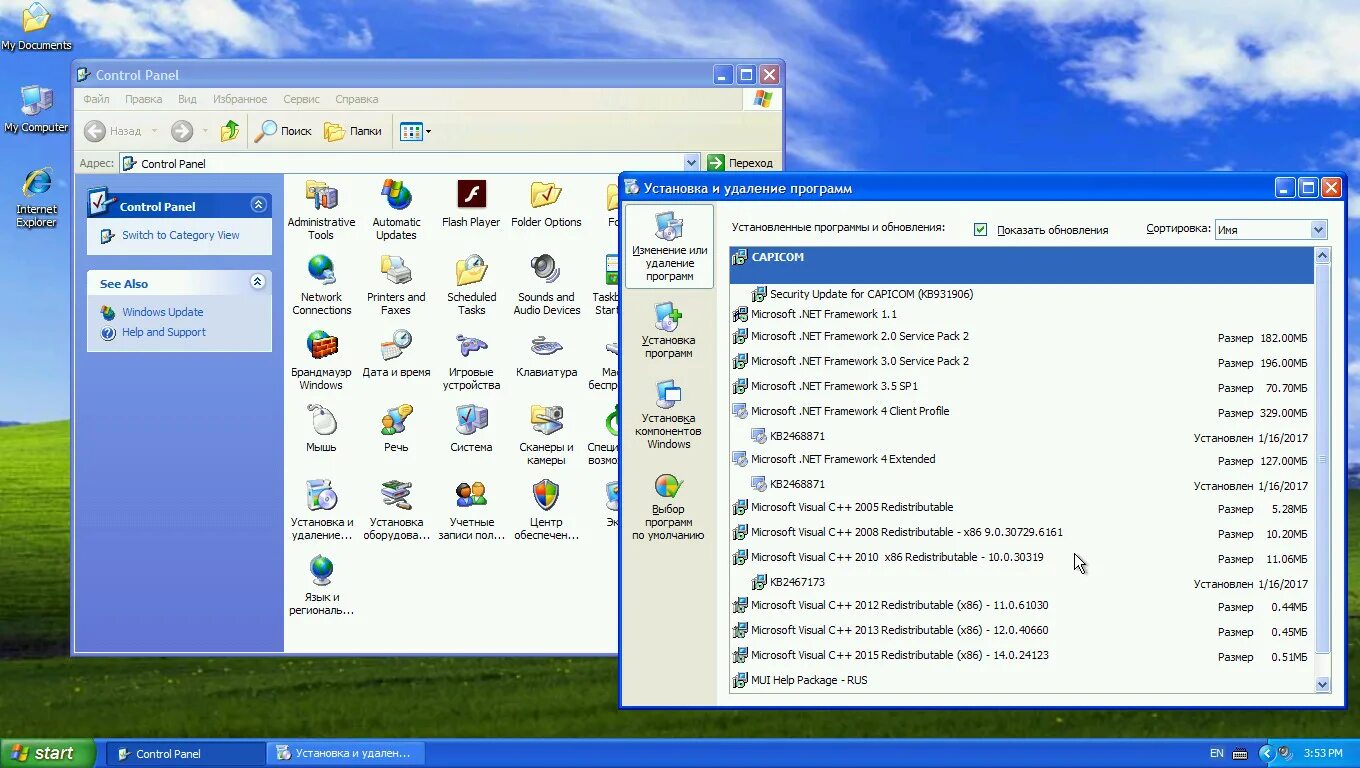This screenshot has height=768, width=1360.
Task: Open Учетные записи пользователей icon
Action: pos(471,510)
